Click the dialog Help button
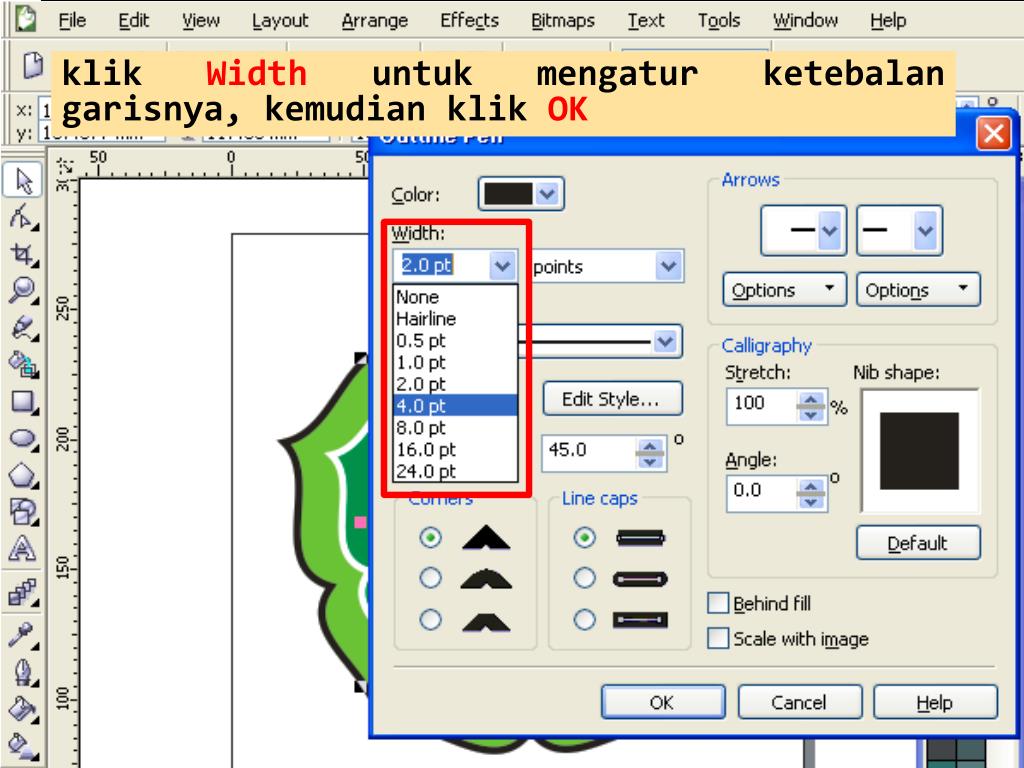The height and width of the screenshot is (768, 1024). tap(935, 702)
